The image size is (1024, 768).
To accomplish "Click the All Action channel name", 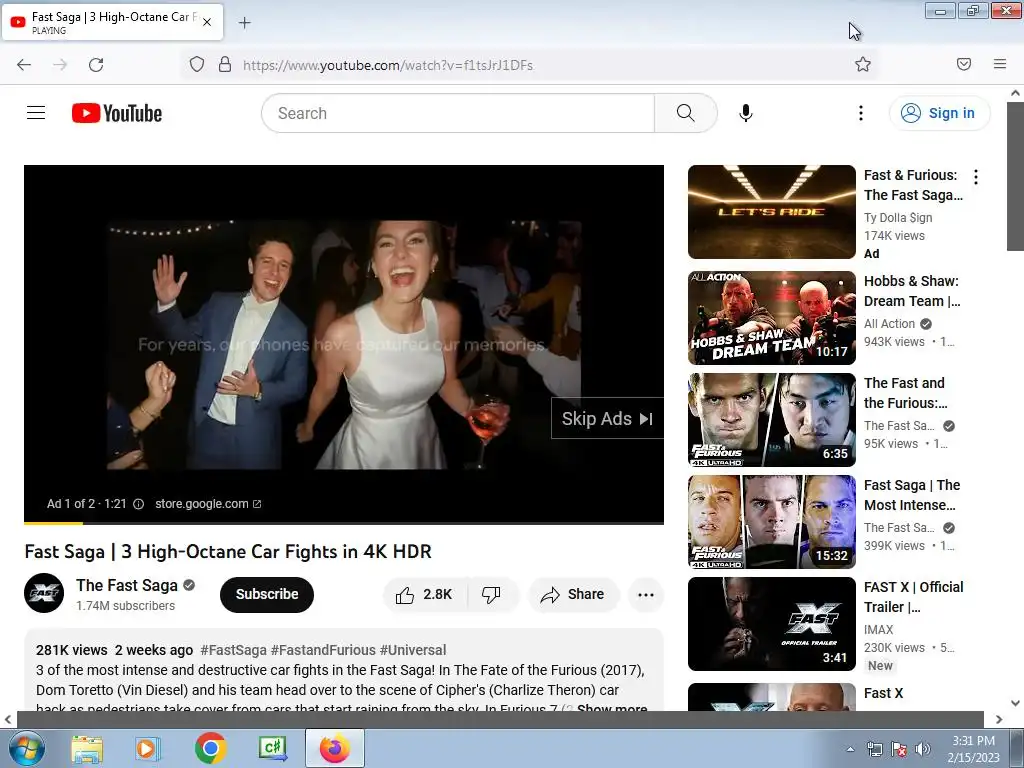I will [x=889, y=323].
